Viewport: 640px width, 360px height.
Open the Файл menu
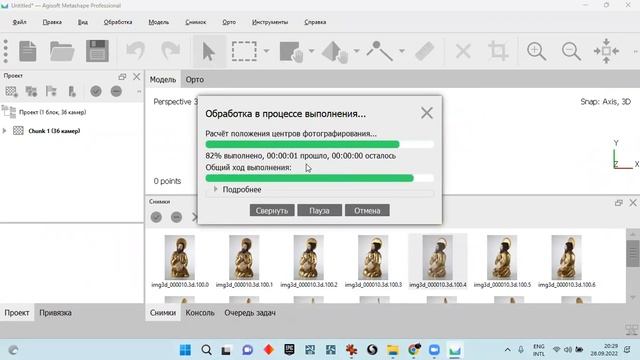point(20,22)
